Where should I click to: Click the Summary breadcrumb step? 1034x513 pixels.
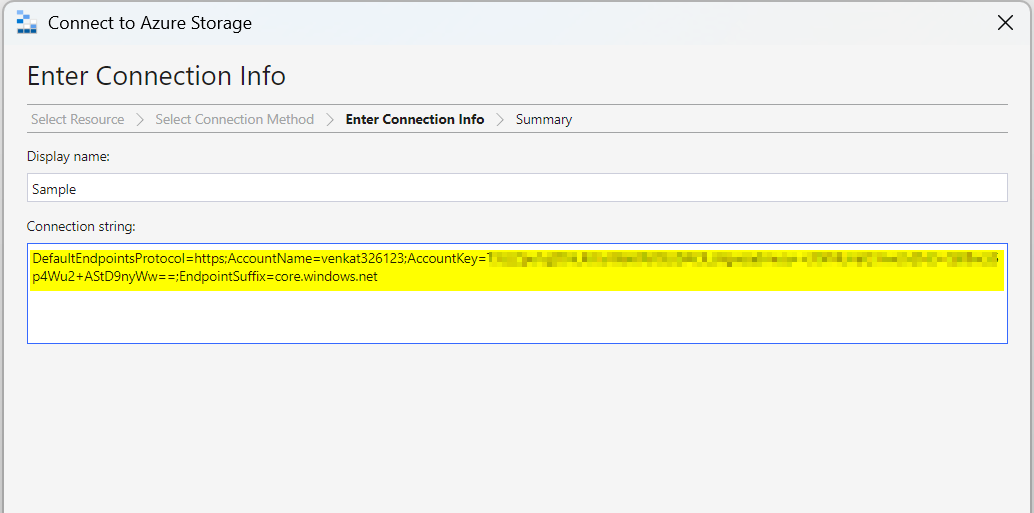pos(543,119)
